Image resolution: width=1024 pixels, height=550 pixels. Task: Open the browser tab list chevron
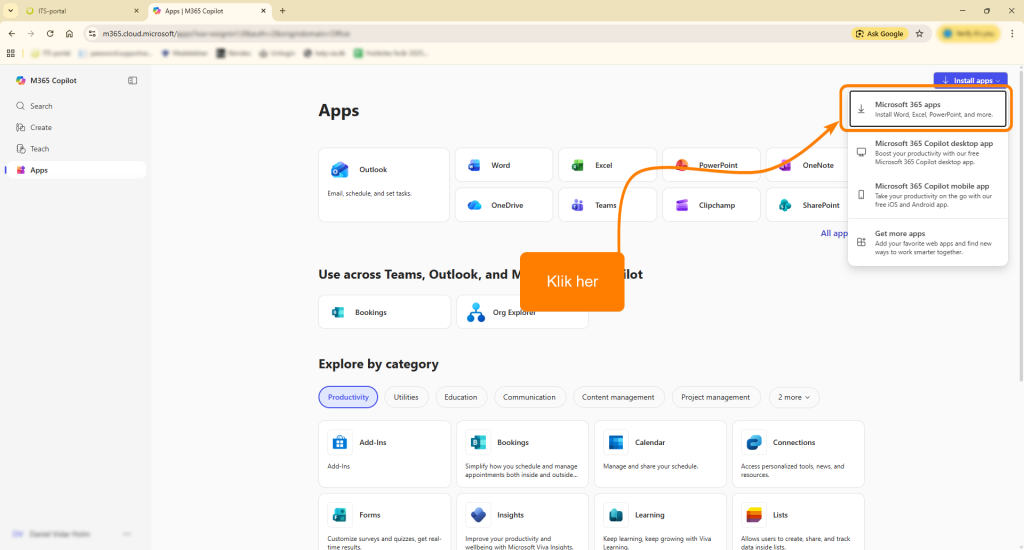click(9, 10)
